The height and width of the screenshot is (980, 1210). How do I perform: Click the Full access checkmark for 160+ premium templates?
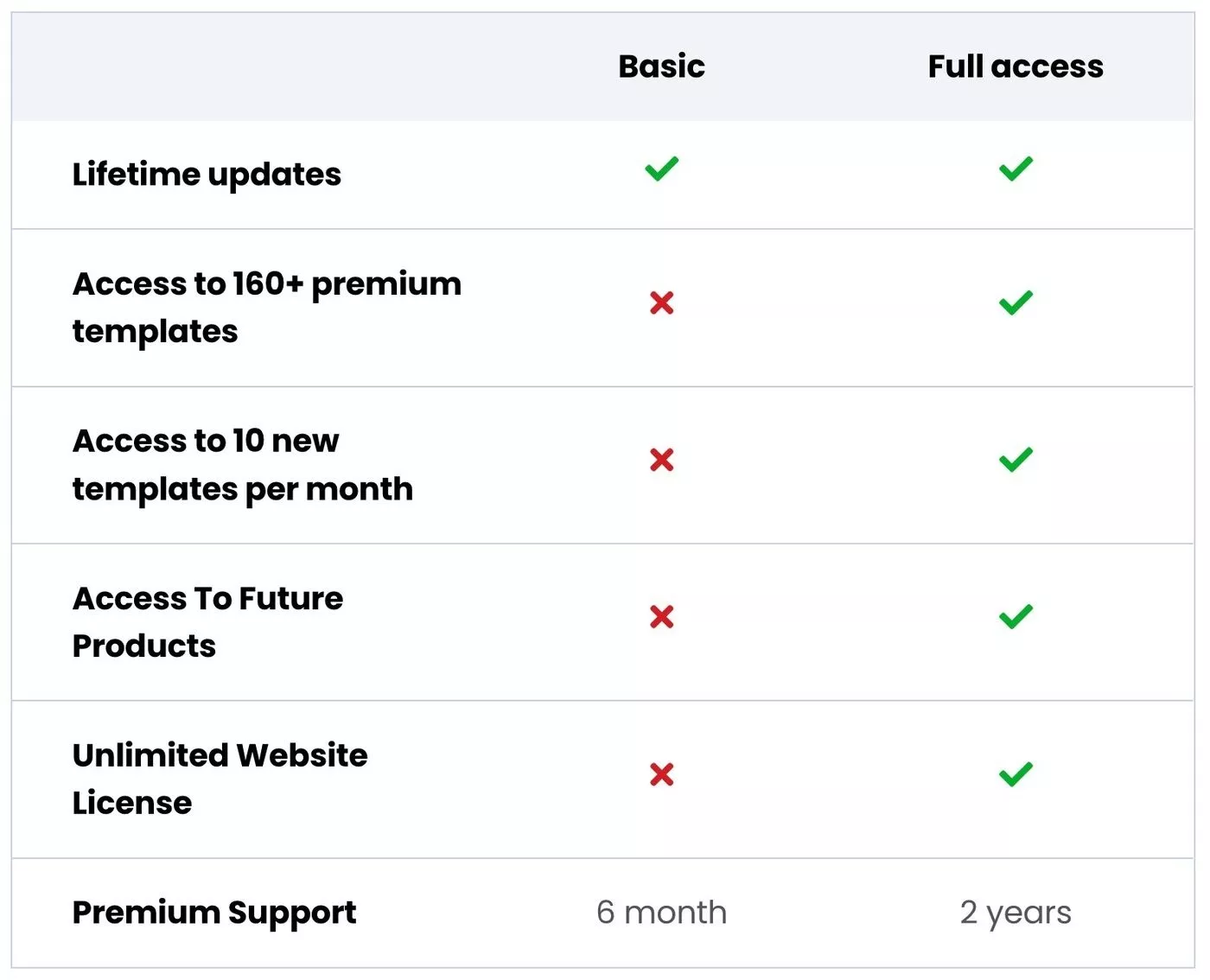1016,302
